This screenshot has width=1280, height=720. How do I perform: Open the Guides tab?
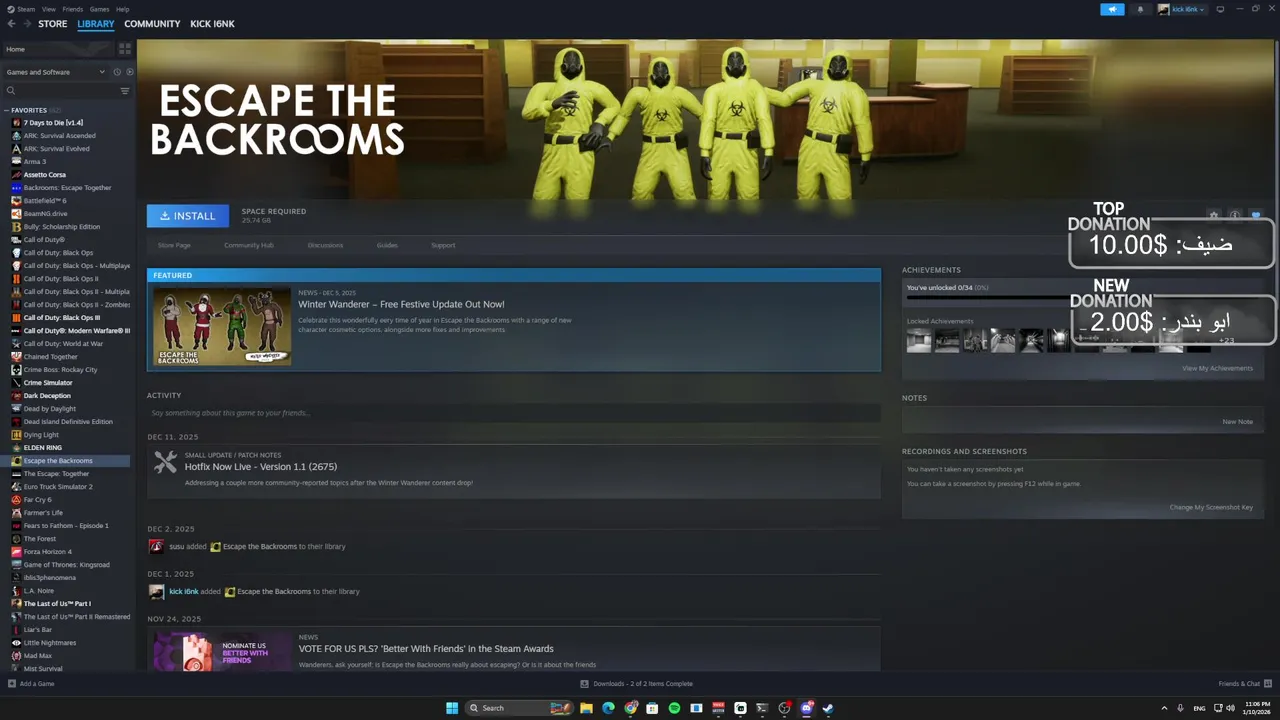click(x=387, y=245)
